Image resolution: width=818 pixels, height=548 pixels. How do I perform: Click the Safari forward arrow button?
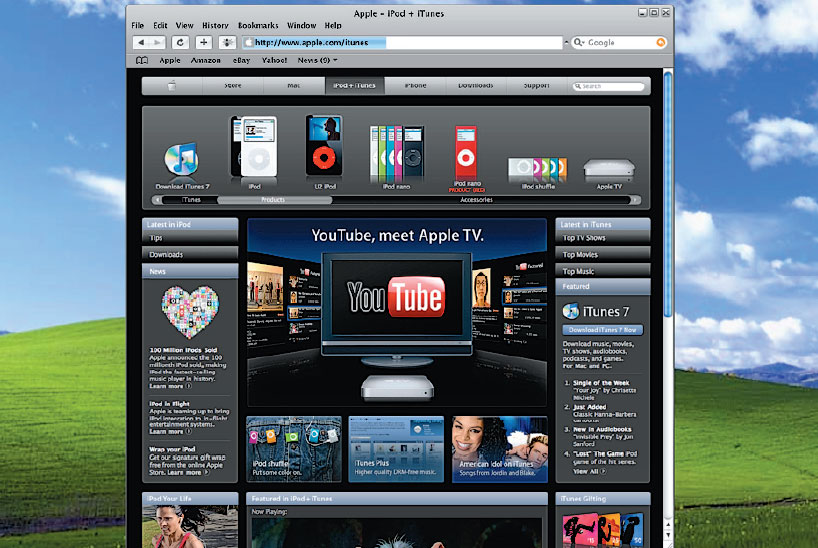158,42
